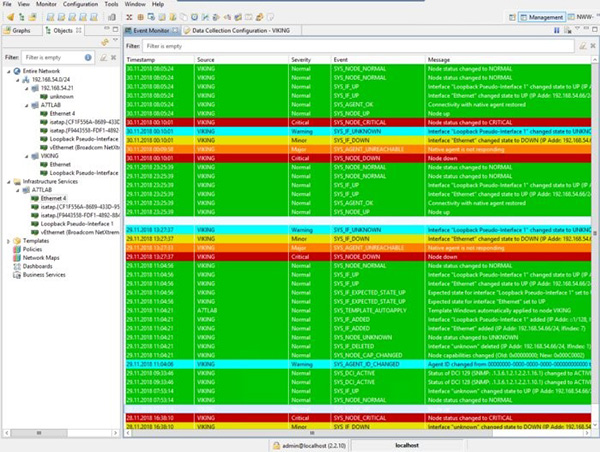Click the Event Monitor filter input field

coord(359,46)
